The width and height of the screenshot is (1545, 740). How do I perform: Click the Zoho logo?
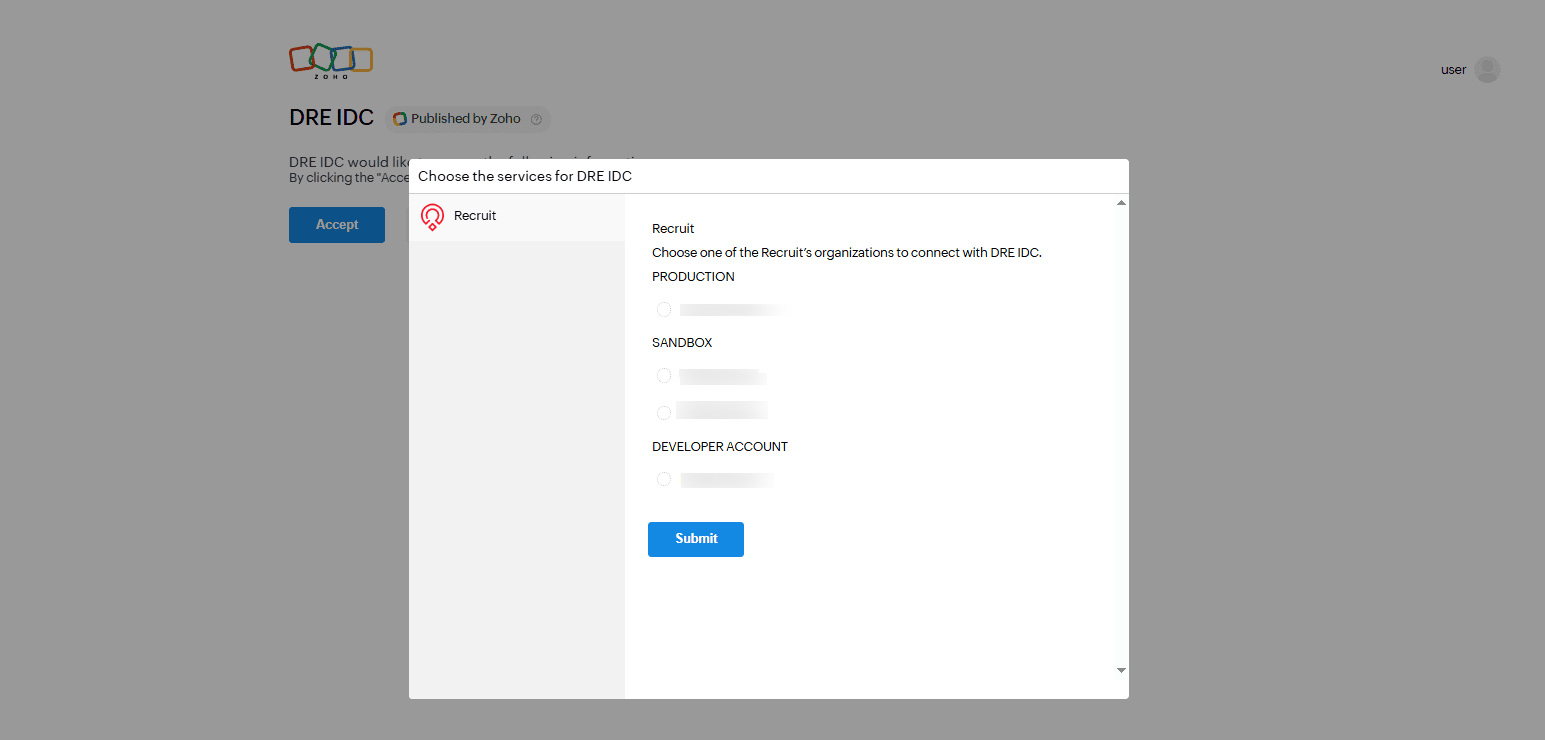331,61
